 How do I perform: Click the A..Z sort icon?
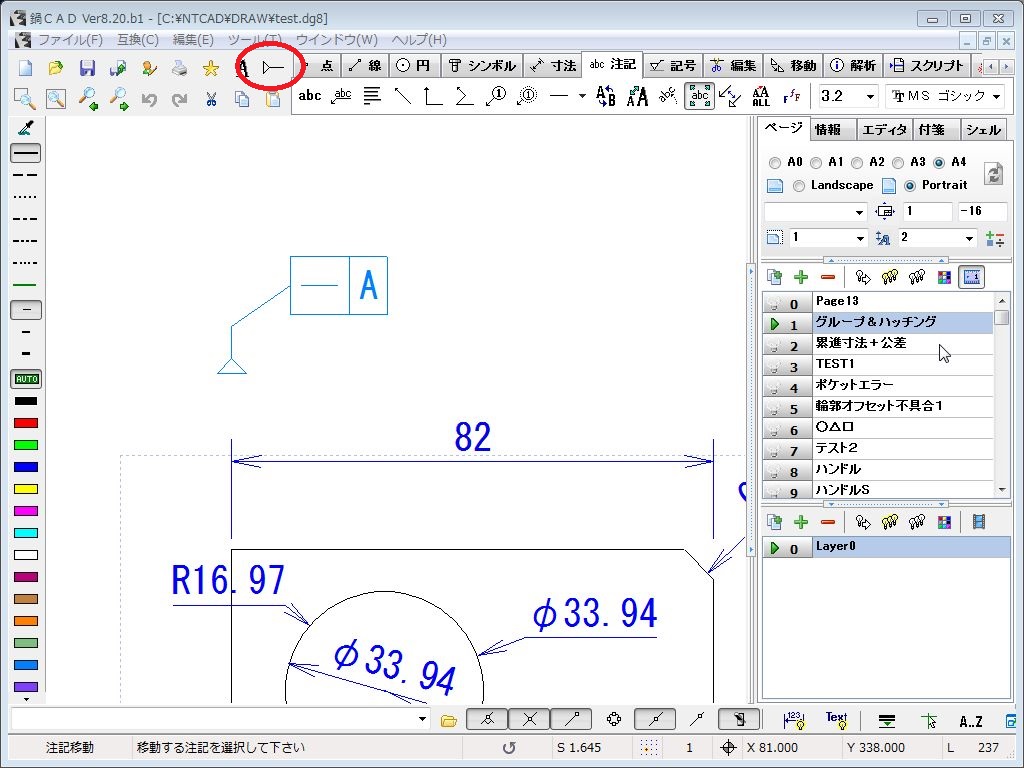click(970, 721)
